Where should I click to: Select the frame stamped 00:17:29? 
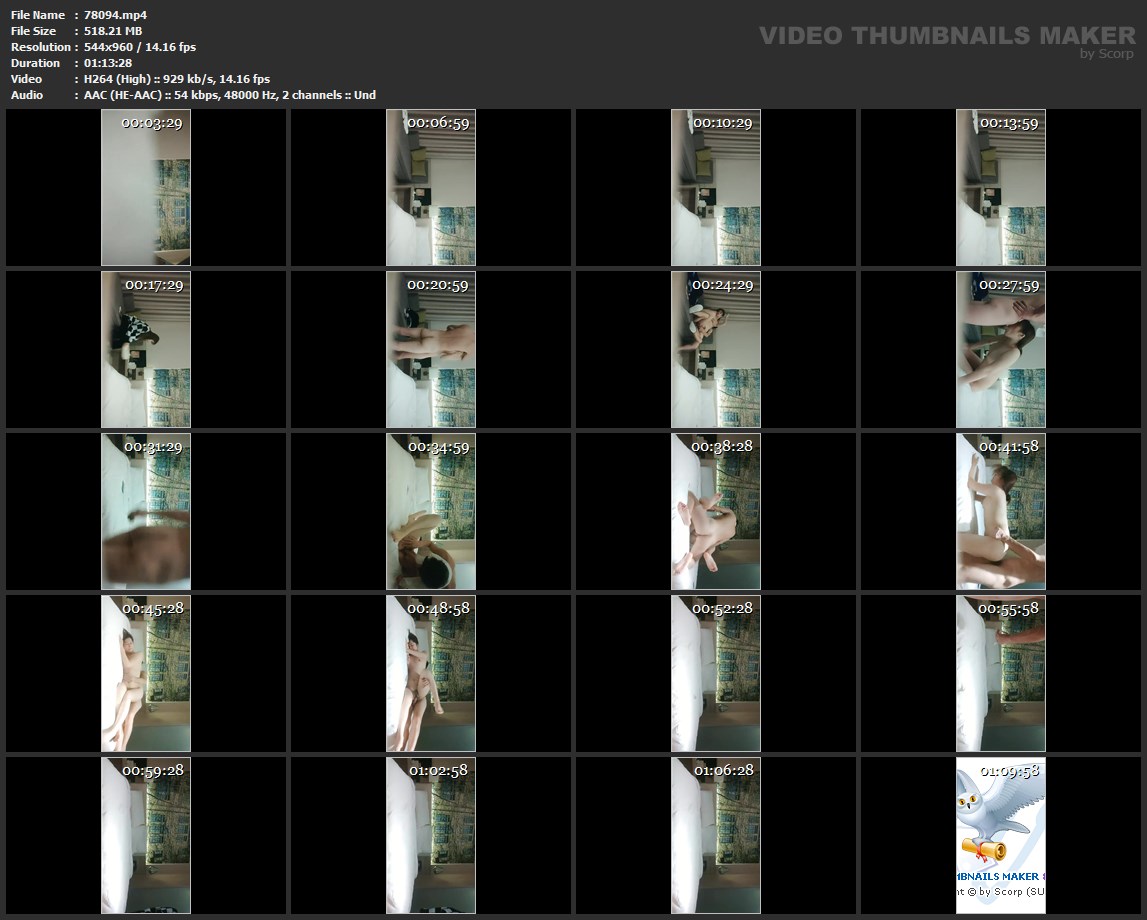click(146, 349)
